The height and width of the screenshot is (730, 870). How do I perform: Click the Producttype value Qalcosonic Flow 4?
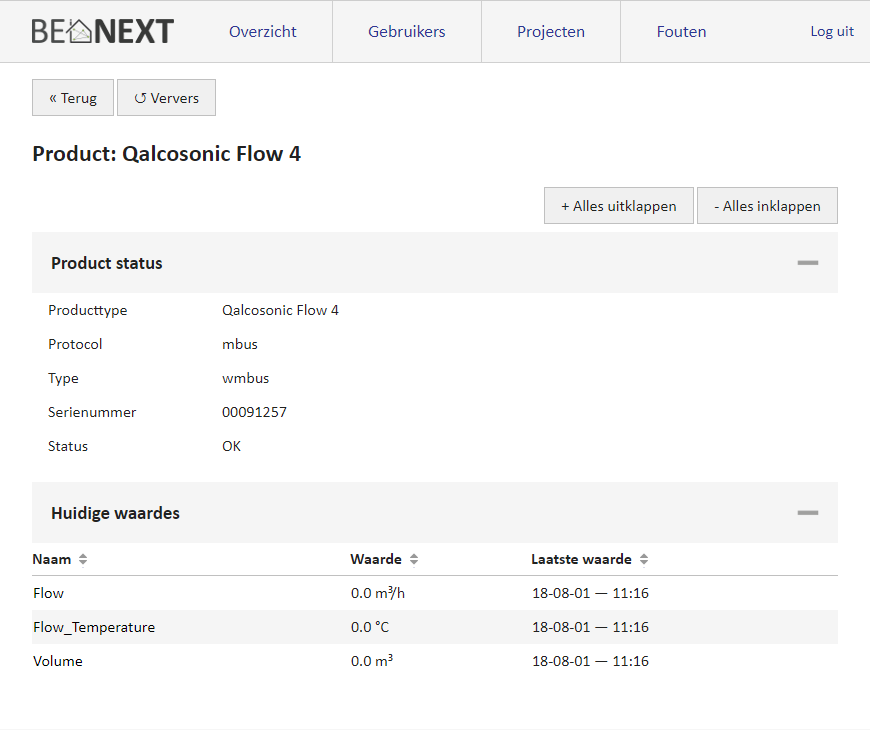click(280, 310)
